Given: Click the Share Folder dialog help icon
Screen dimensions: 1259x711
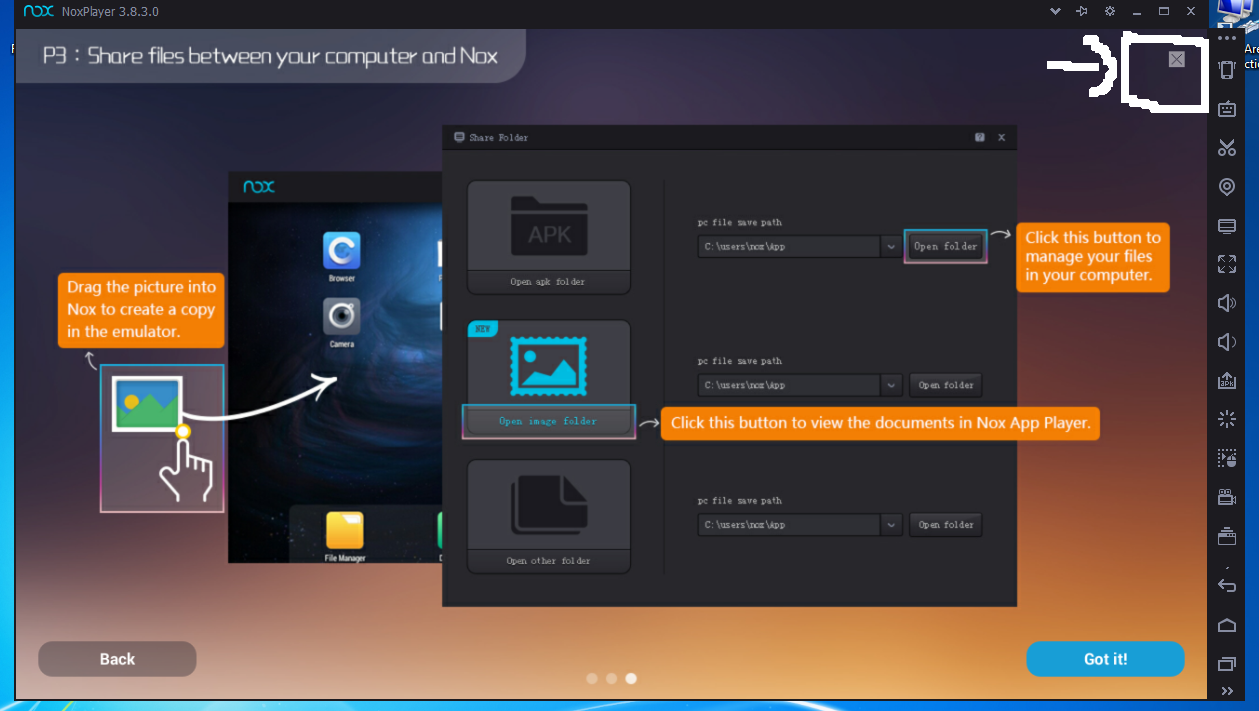Looking at the screenshot, I should (980, 137).
